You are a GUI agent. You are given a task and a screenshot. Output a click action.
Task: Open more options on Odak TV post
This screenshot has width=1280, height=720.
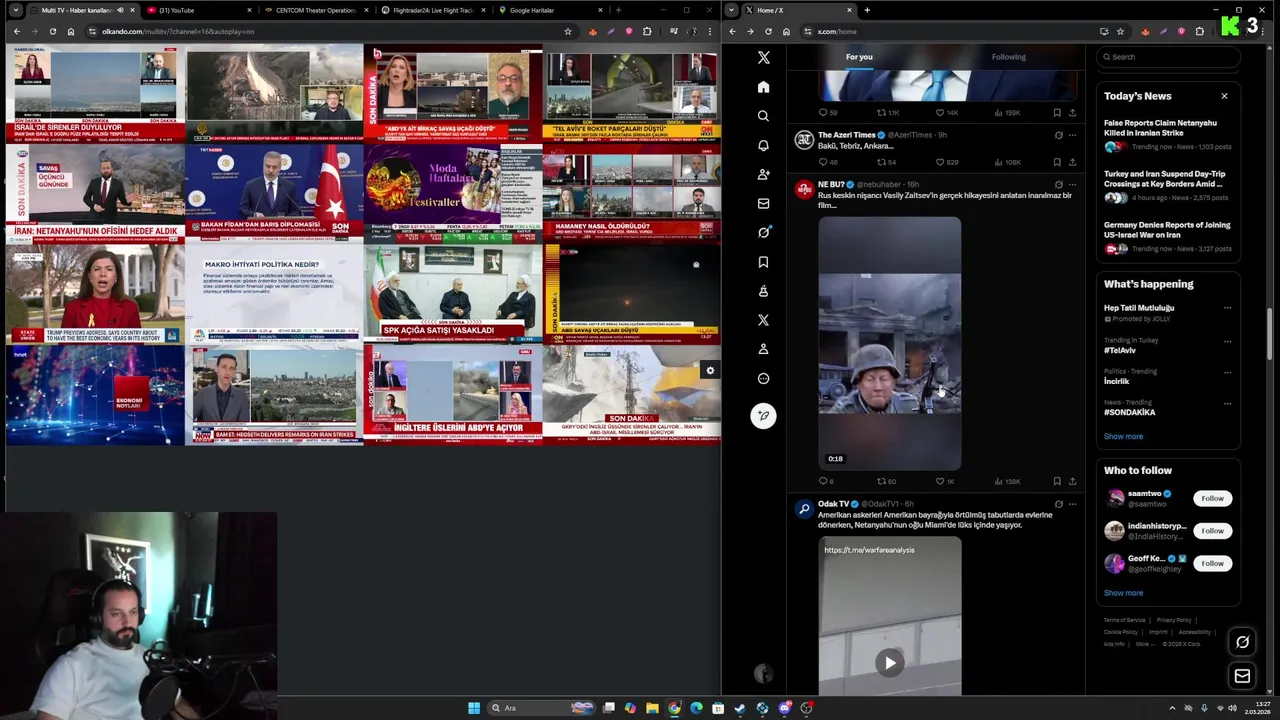[x=1072, y=504]
